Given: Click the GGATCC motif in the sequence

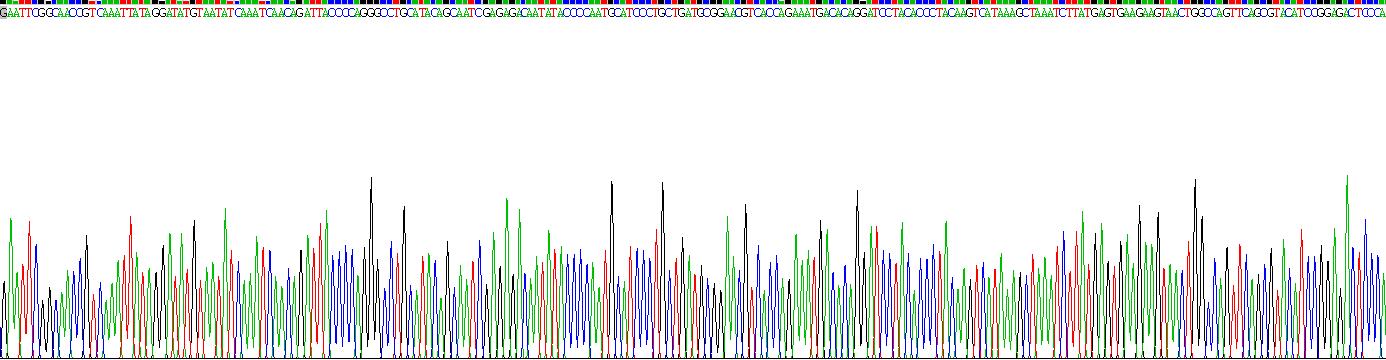Looking at the screenshot, I should click(x=872, y=13).
